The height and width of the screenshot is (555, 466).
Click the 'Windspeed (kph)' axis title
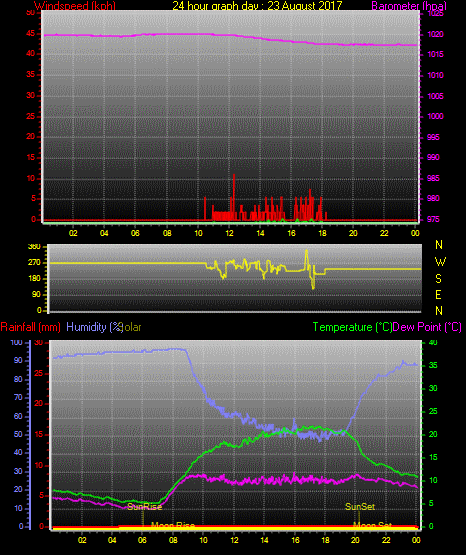pos(75,6)
